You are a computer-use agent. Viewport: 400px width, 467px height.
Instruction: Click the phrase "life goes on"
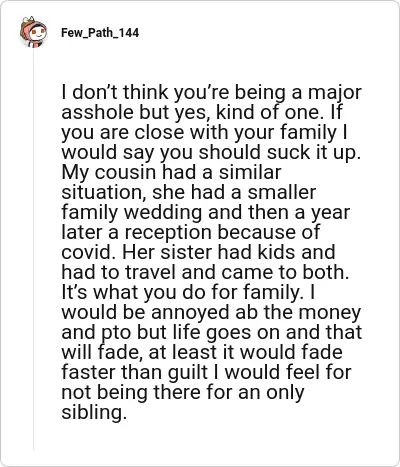pos(227,333)
